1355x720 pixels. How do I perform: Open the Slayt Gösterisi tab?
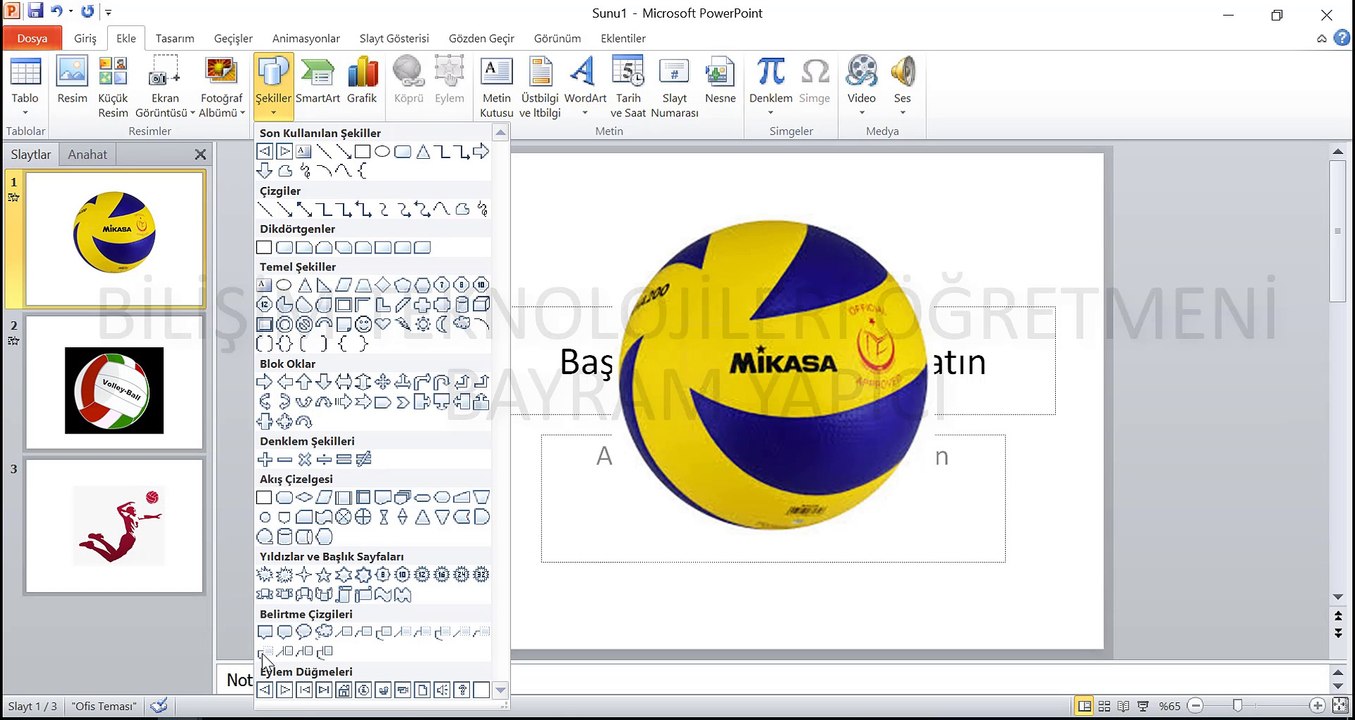tap(394, 38)
